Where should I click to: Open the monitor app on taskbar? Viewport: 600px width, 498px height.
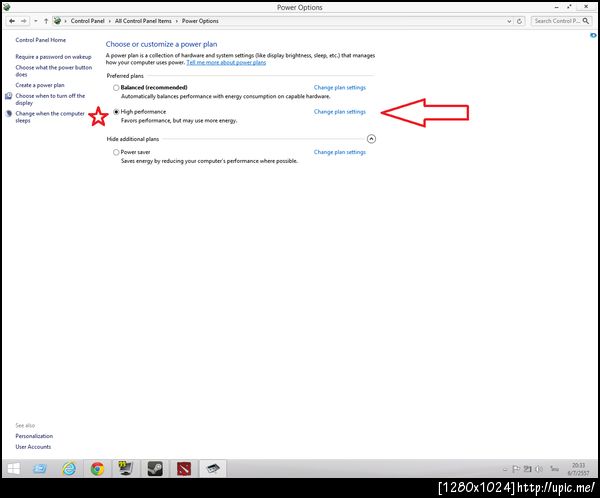126,469
